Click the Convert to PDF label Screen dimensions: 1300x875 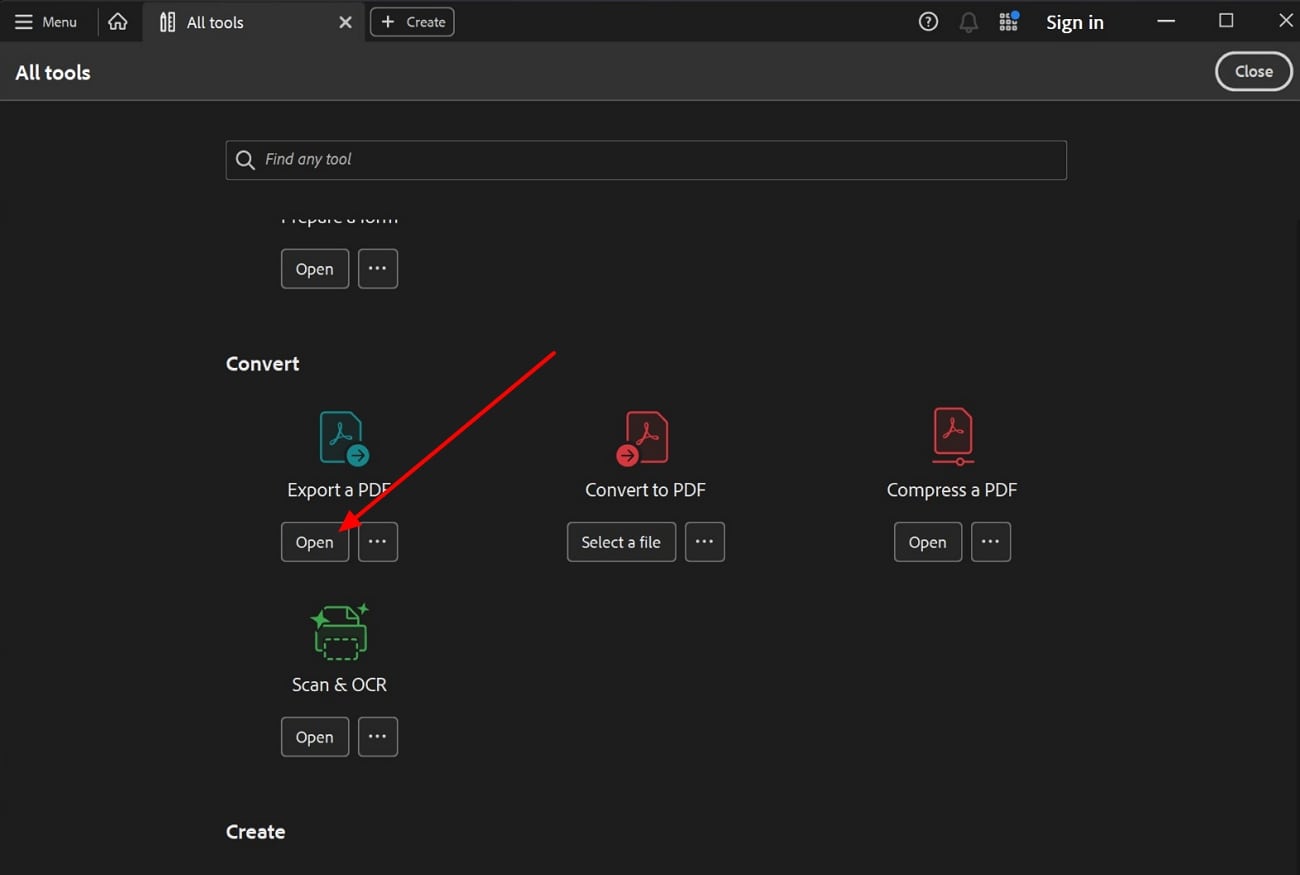(645, 490)
